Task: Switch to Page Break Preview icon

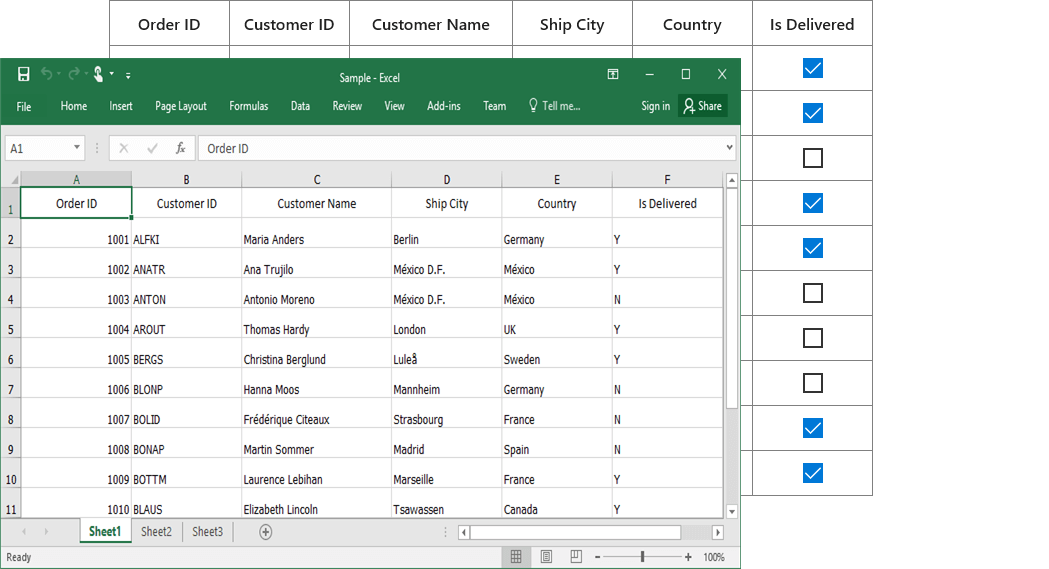Action: tap(576, 556)
